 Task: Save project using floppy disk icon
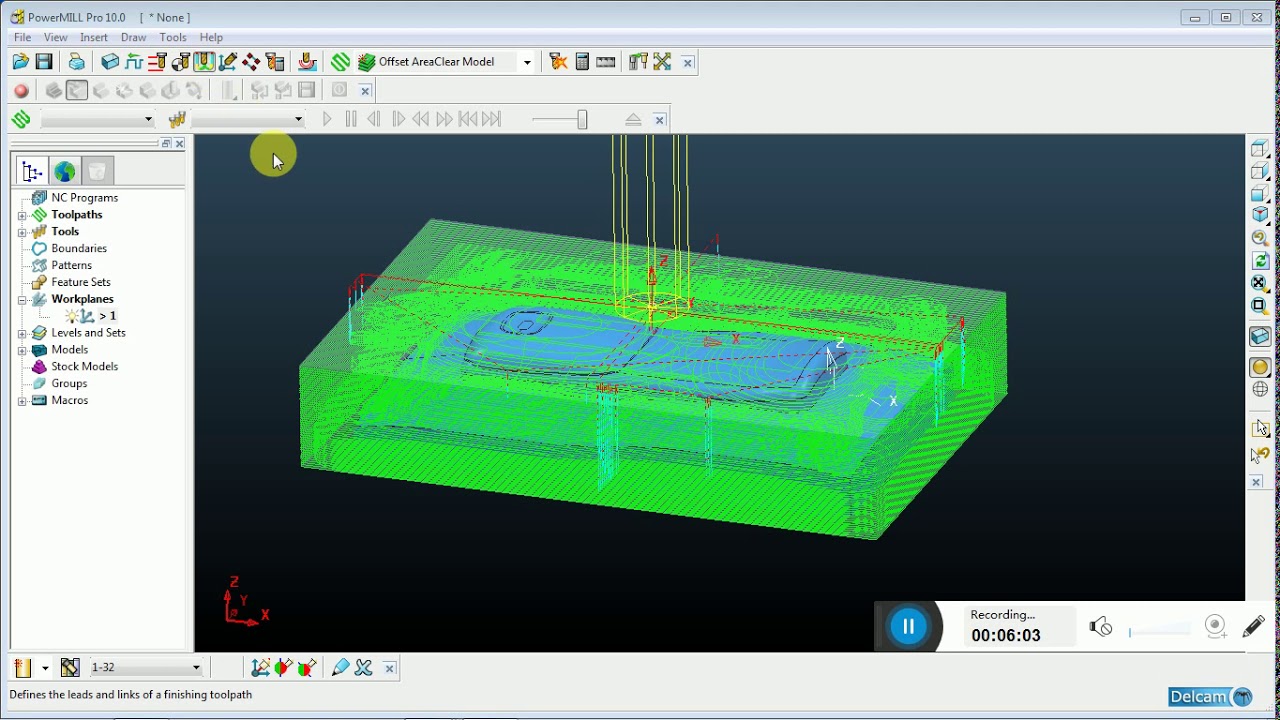click(x=44, y=62)
